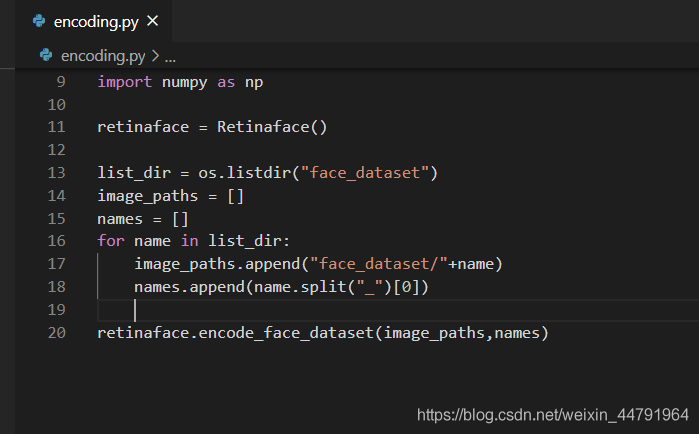
Task: Click the 'names' argument on line 20
Action: coord(517,333)
